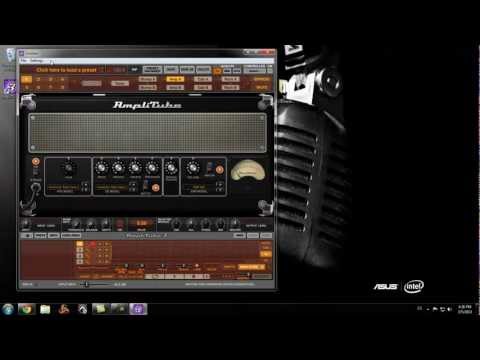The height and width of the screenshot is (360, 480).
Task: Click the fourth recorder track icon
Action: click(x=80, y=262)
